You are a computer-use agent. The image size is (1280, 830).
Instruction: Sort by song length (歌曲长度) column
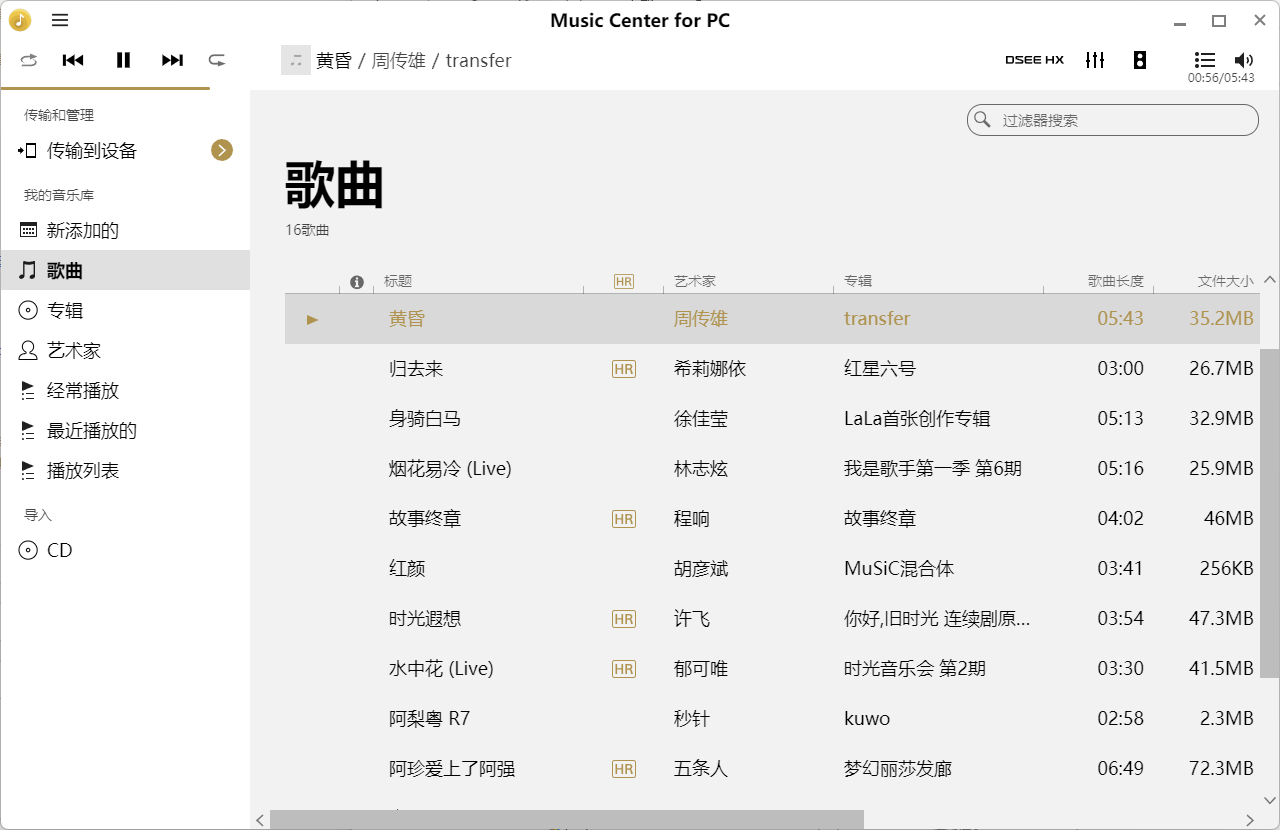point(1116,282)
